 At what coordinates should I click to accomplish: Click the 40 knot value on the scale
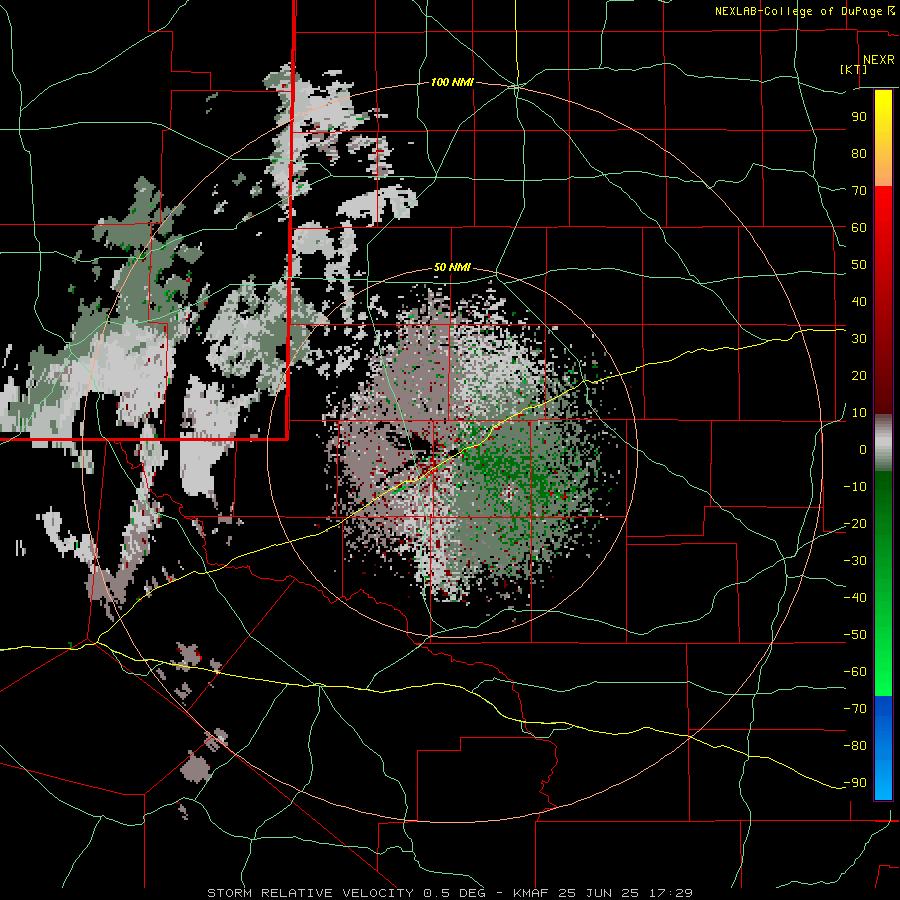click(859, 302)
